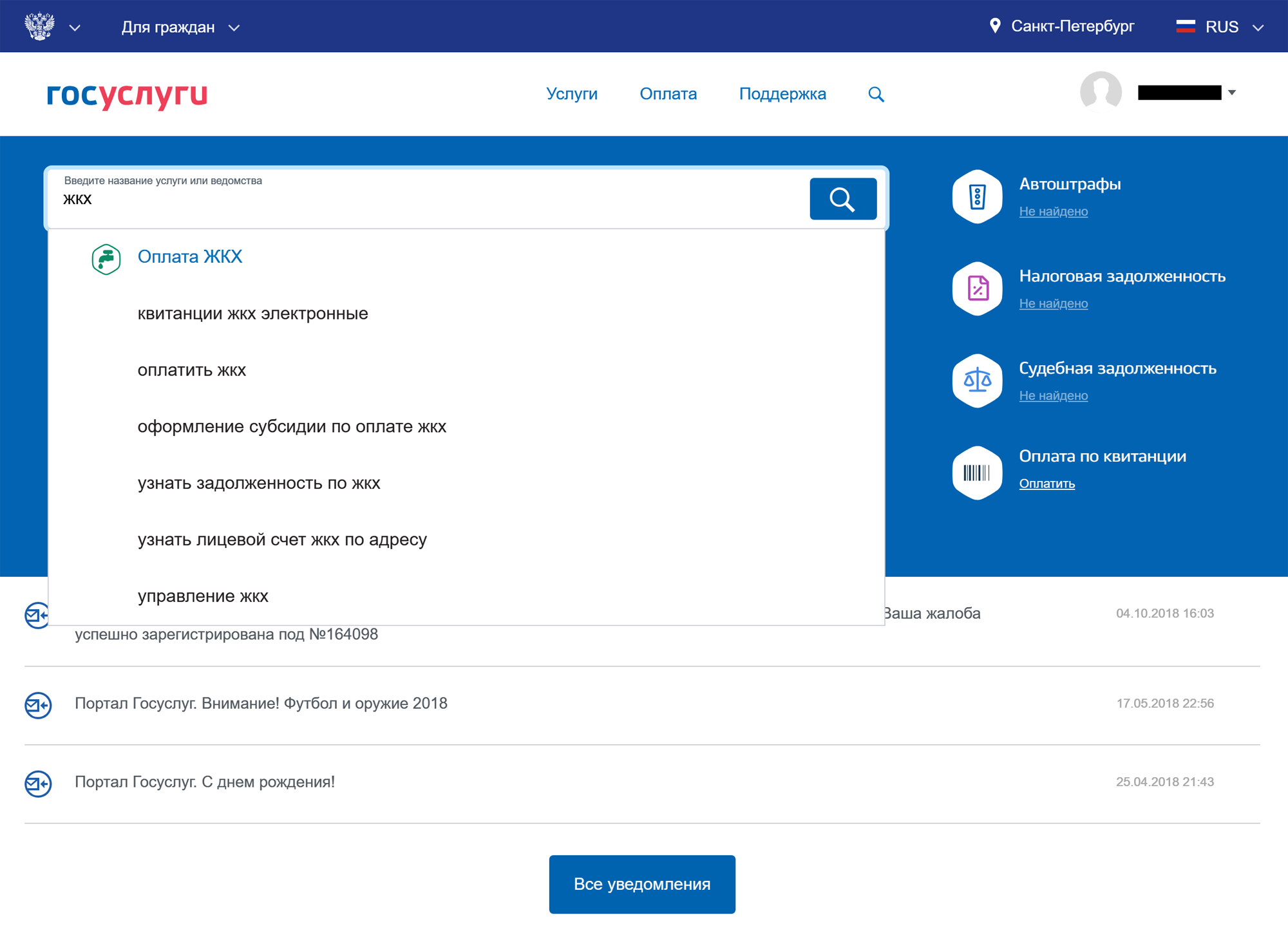Viewport: 1288px width, 951px height.
Task: Open notification 'Внимание! Футбол и оружие 2018'
Action: tap(261, 703)
